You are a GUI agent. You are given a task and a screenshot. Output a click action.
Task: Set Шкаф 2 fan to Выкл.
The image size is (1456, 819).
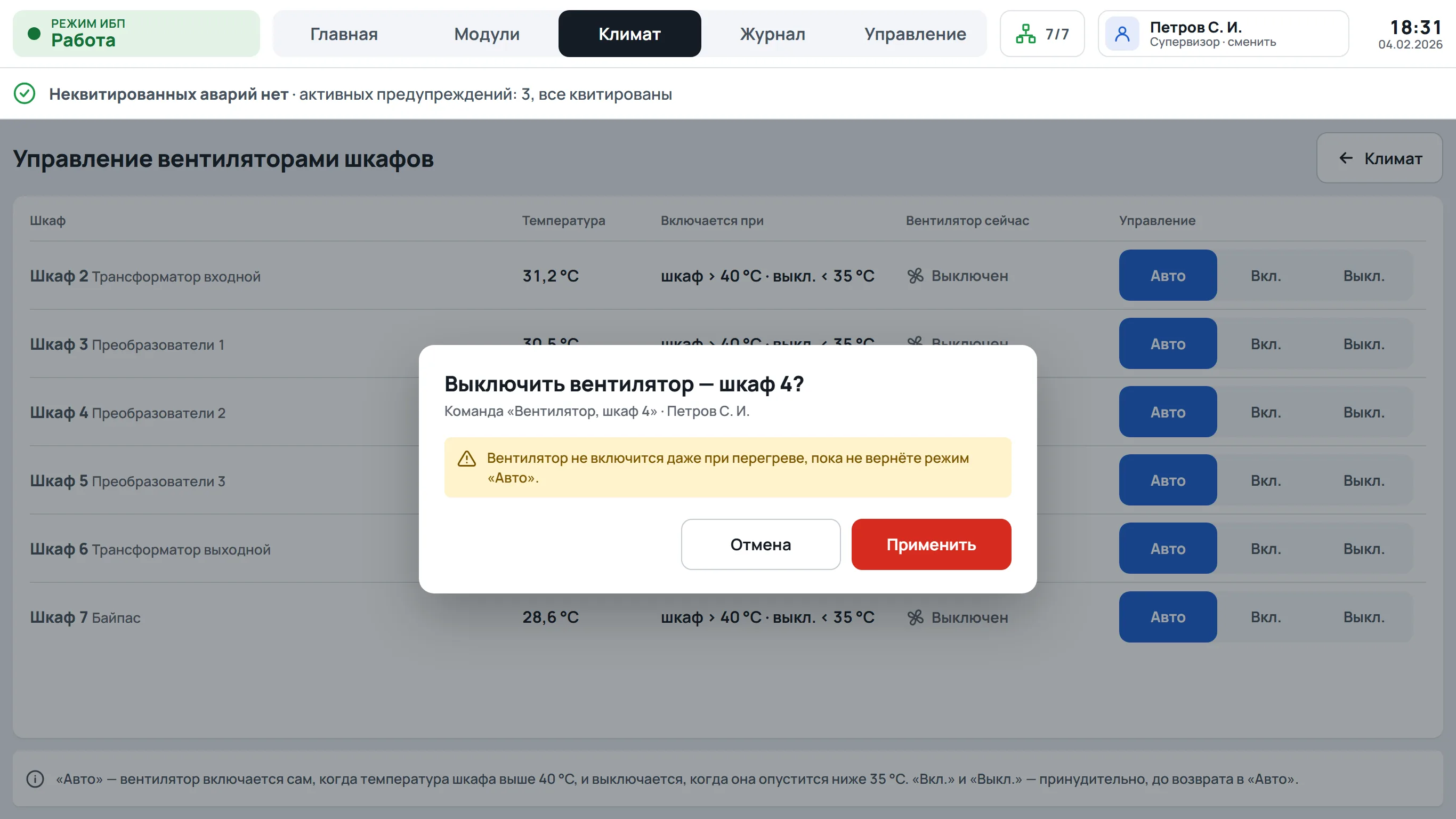(x=1364, y=275)
